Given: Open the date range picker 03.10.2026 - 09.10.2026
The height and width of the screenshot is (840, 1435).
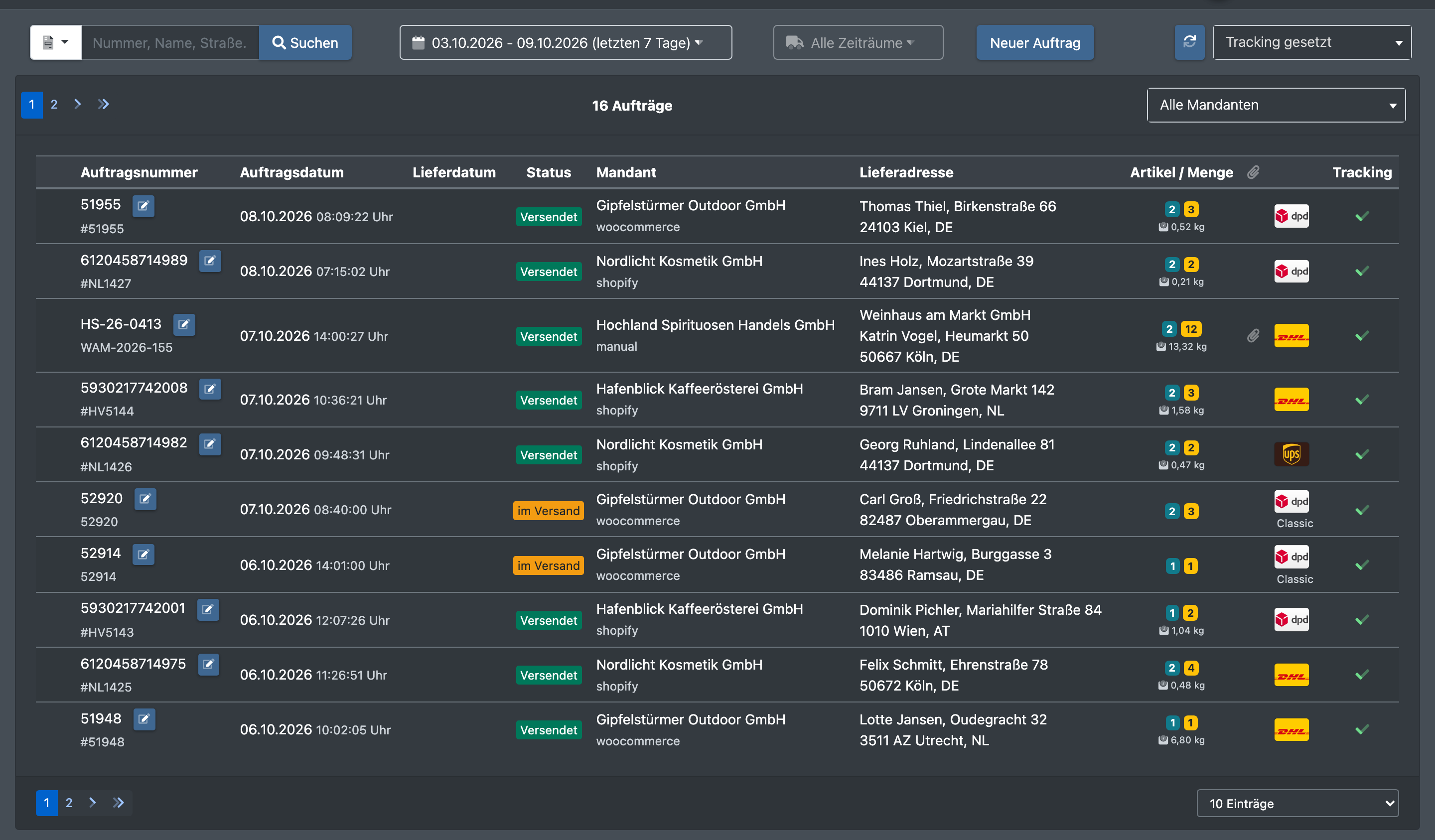Looking at the screenshot, I should (566, 42).
